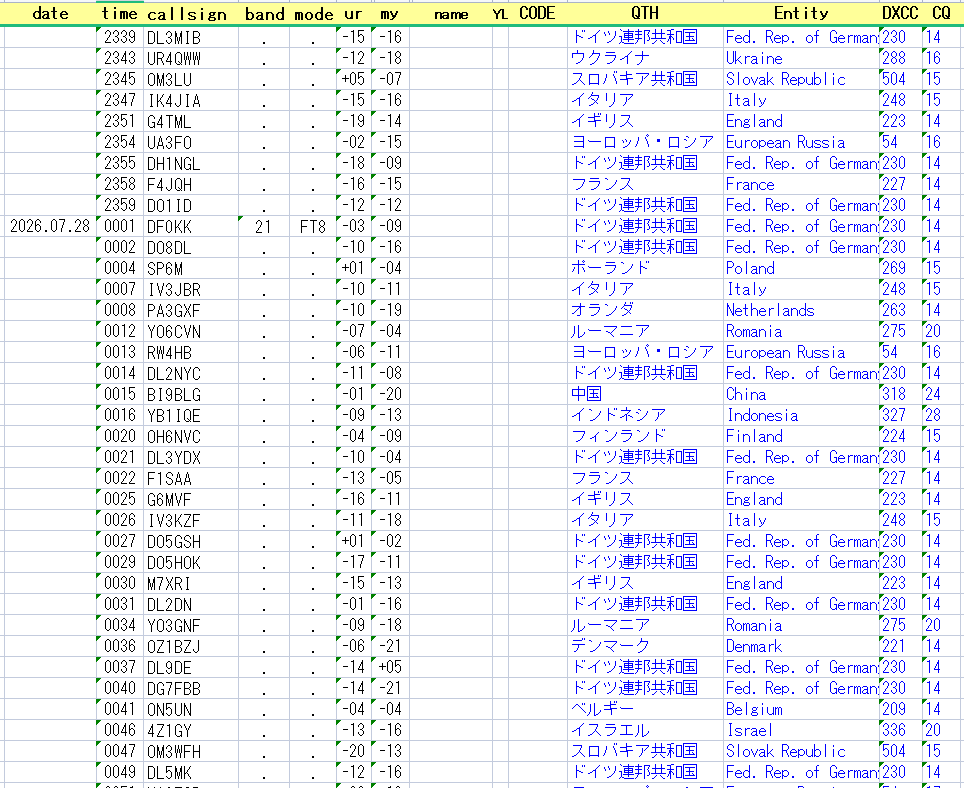Click QTH cell イスラエル
This screenshot has width=964, height=788.
coord(646,730)
